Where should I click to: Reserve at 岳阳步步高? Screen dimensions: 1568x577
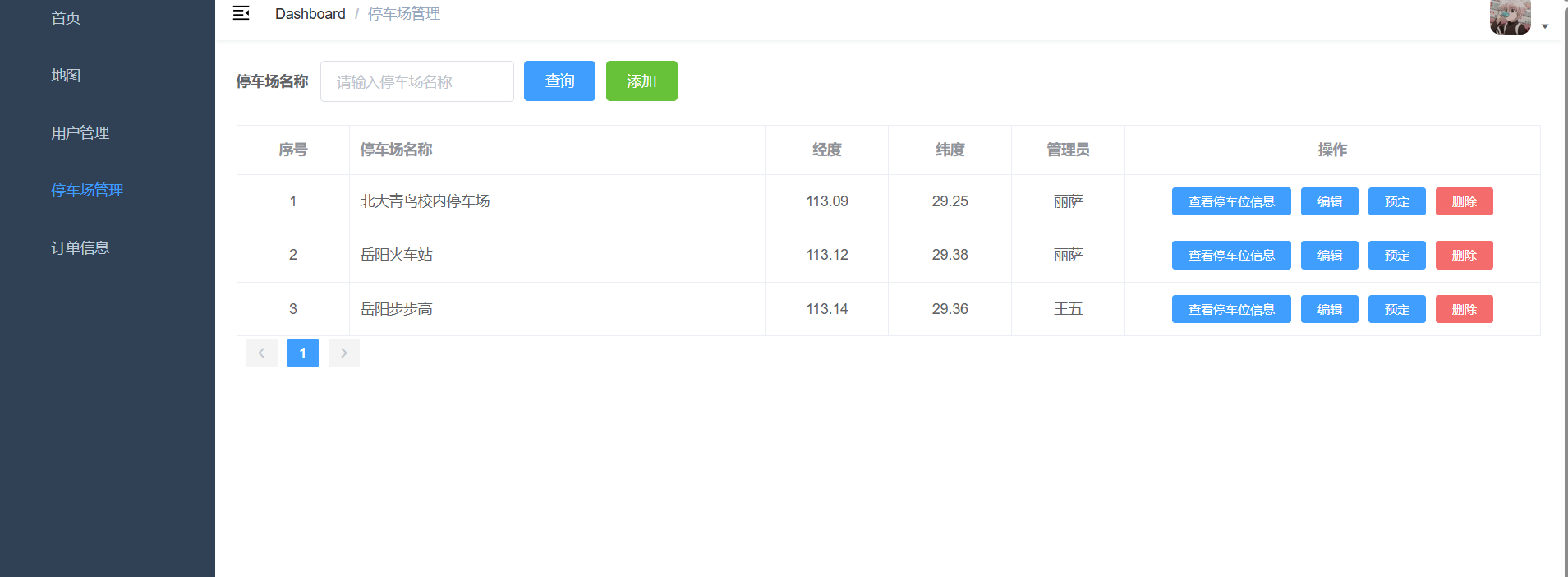1396,309
